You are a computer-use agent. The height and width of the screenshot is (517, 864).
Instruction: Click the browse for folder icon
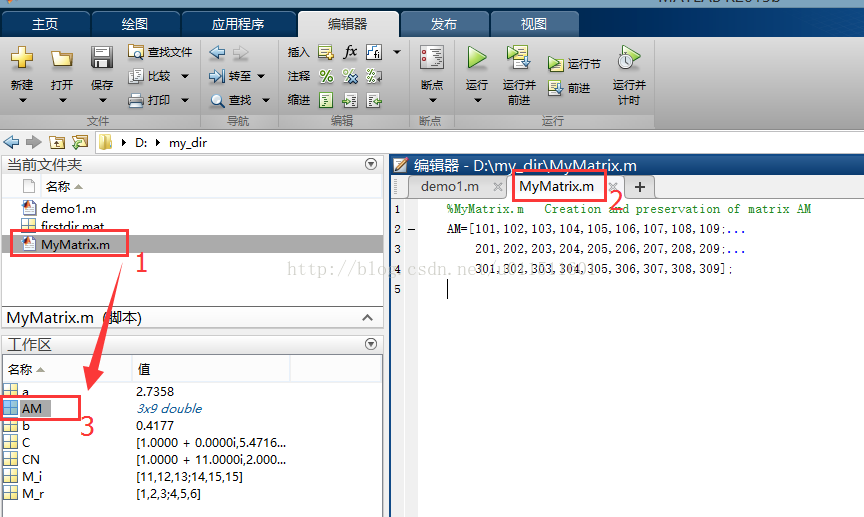(80, 143)
